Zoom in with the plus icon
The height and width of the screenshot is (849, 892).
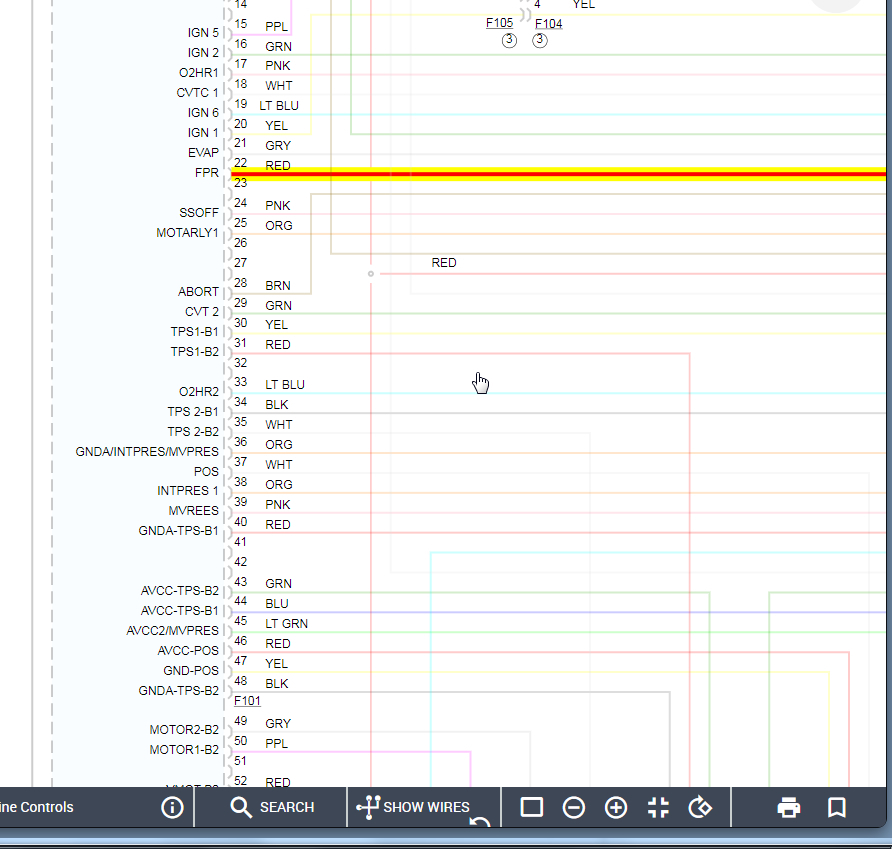[616, 807]
